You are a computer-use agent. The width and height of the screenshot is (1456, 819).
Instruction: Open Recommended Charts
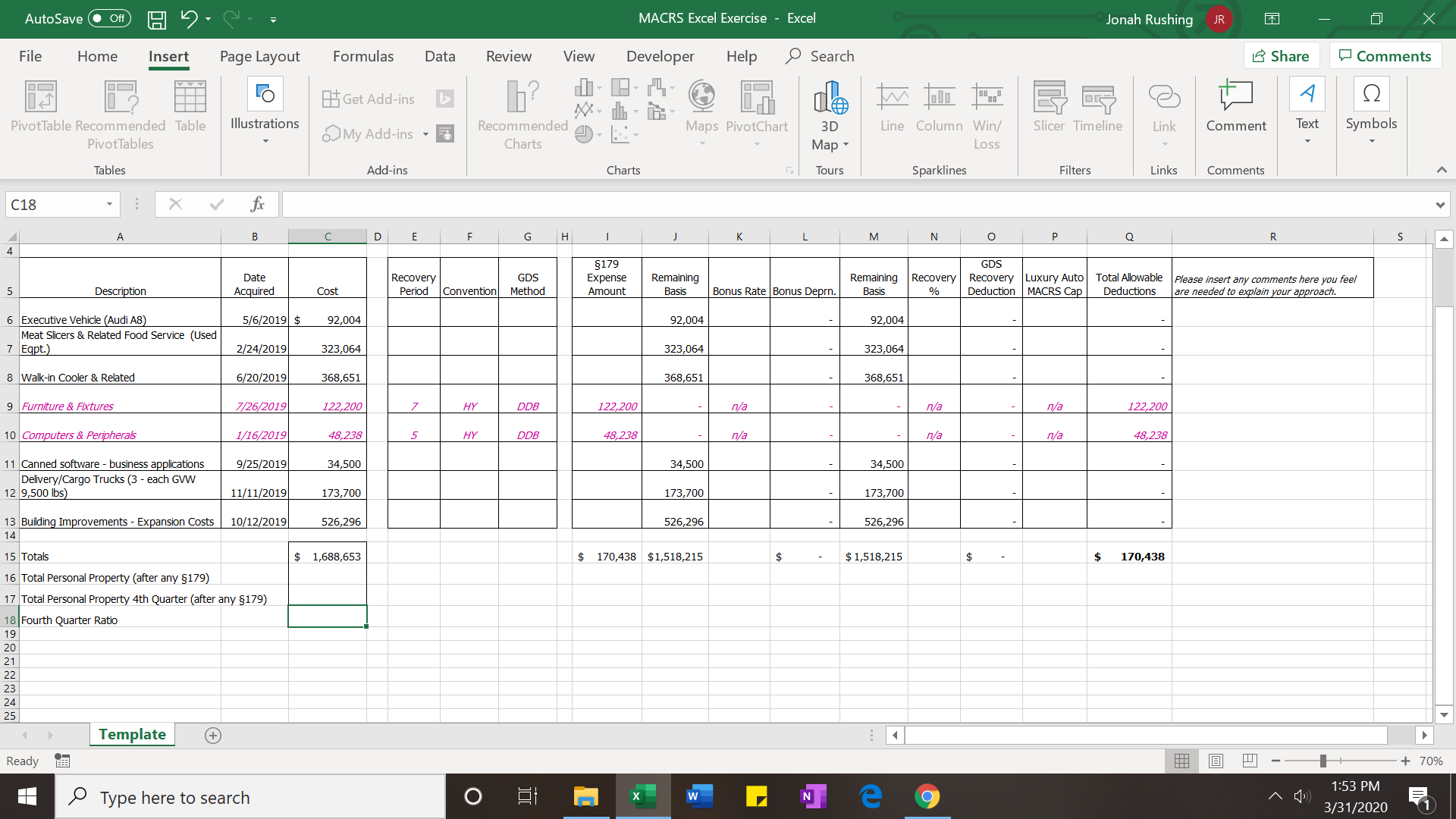pyautogui.click(x=521, y=114)
